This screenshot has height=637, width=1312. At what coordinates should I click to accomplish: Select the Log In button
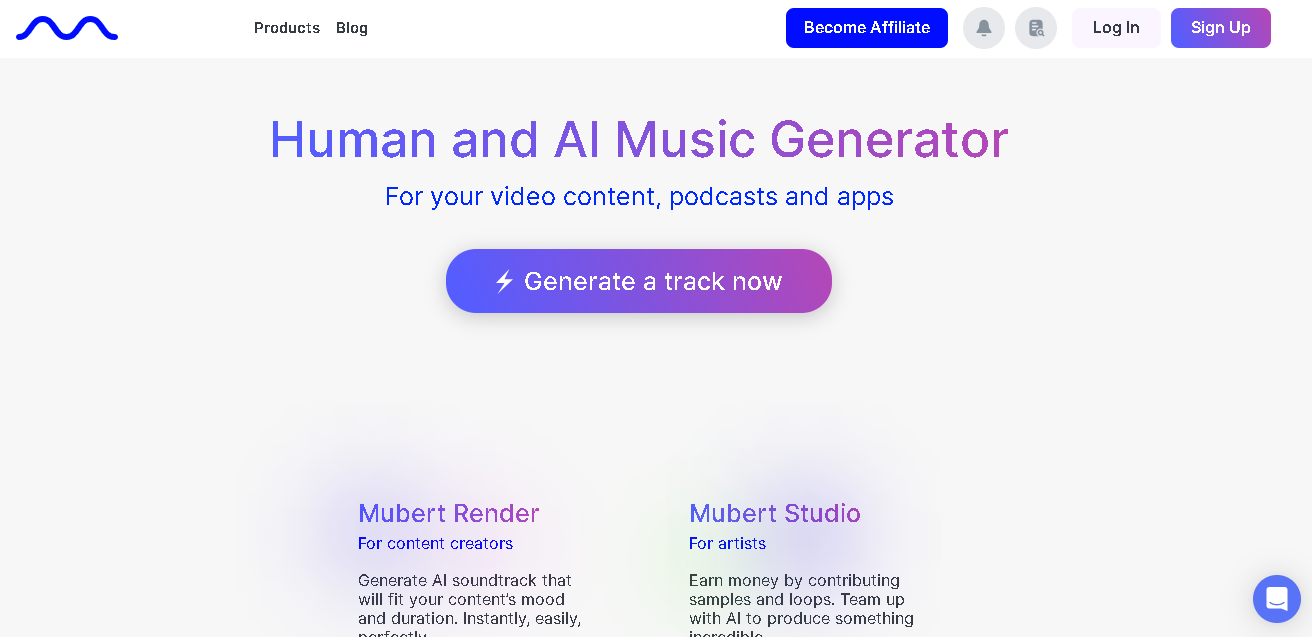[1116, 28]
